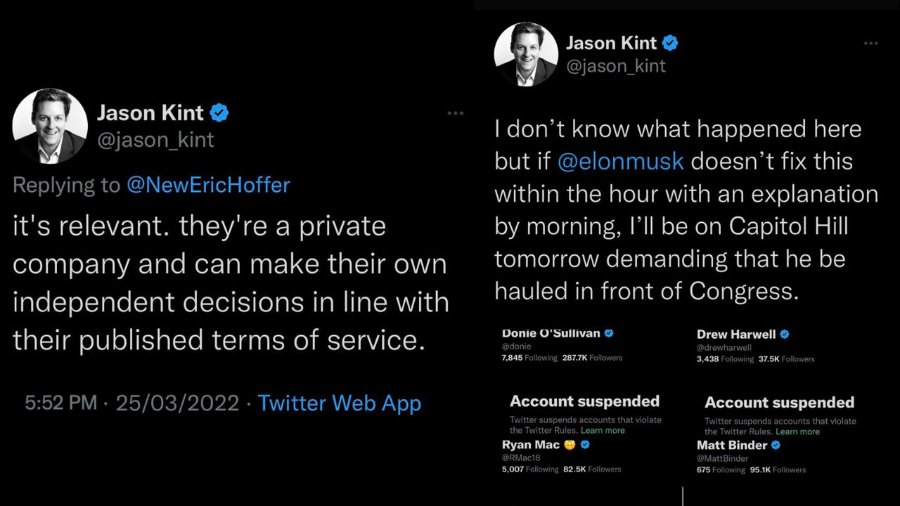Click the Jason Kint name in left tweet

pyautogui.click(x=150, y=112)
